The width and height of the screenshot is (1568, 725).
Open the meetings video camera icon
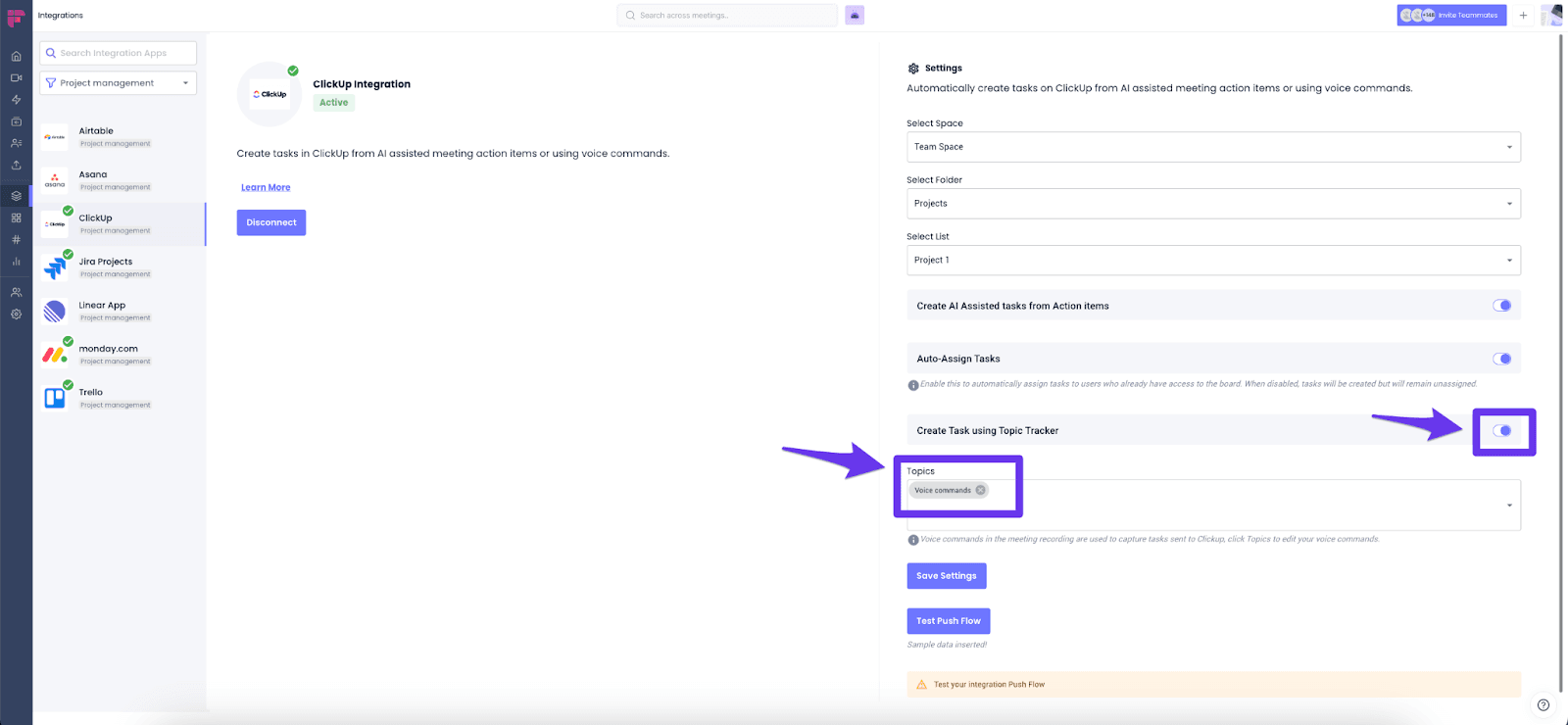click(x=16, y=77)
